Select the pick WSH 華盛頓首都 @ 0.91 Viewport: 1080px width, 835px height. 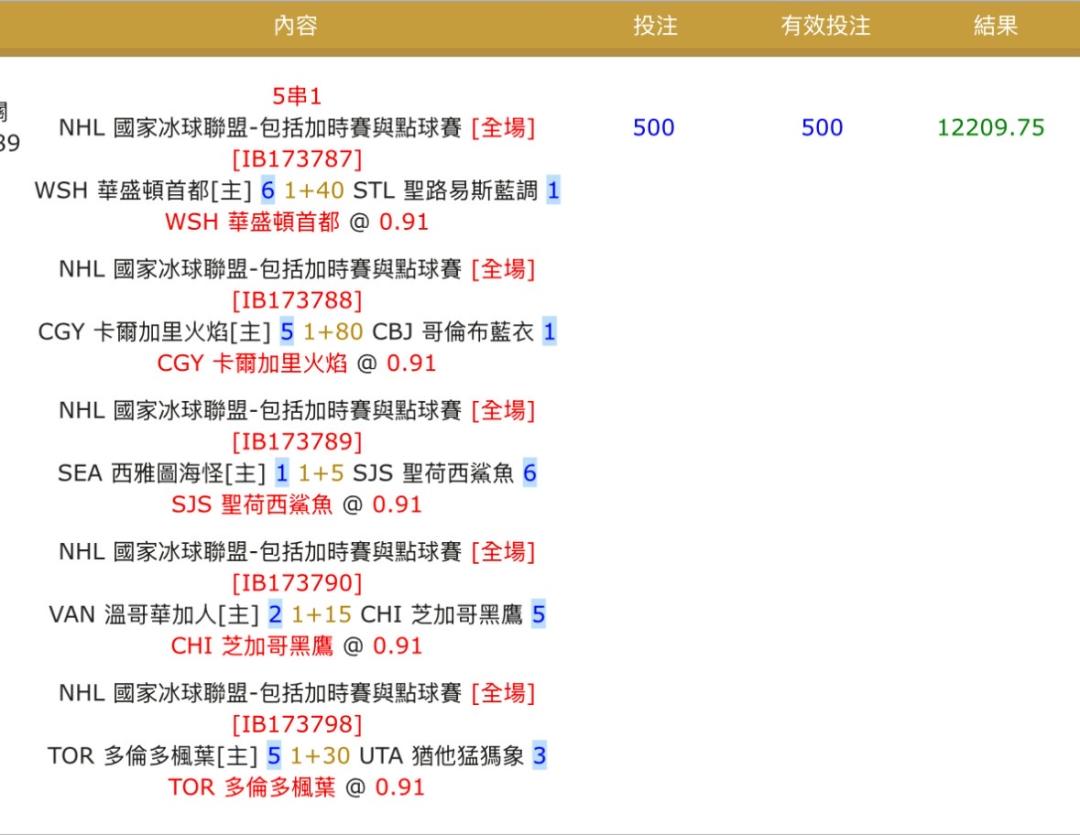(x=297, y=222)
